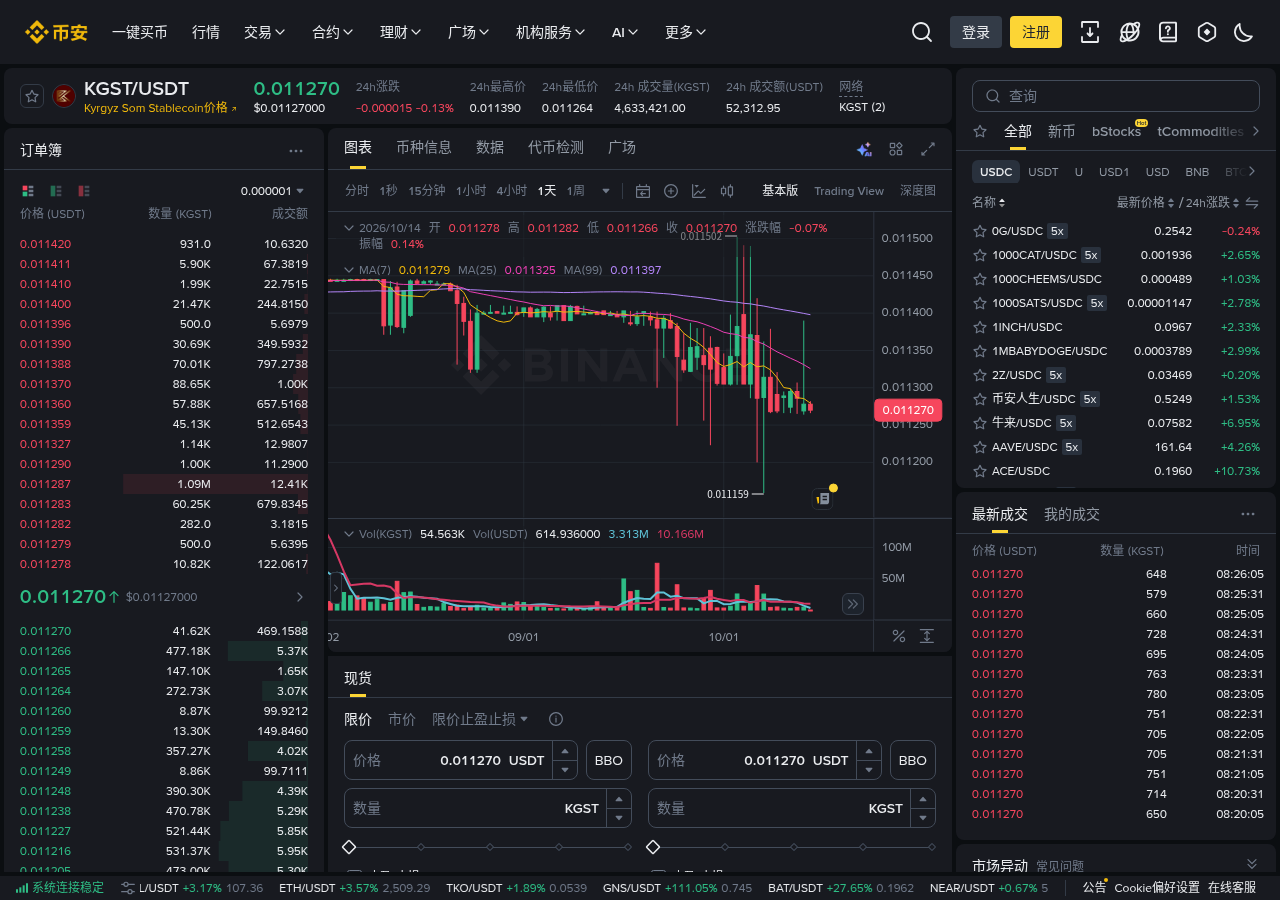Image resolution: width=1280 pixels, height=900 pixels.
Task: Toggle the percent scale on chart axis
Action: [x=898, y=636]
